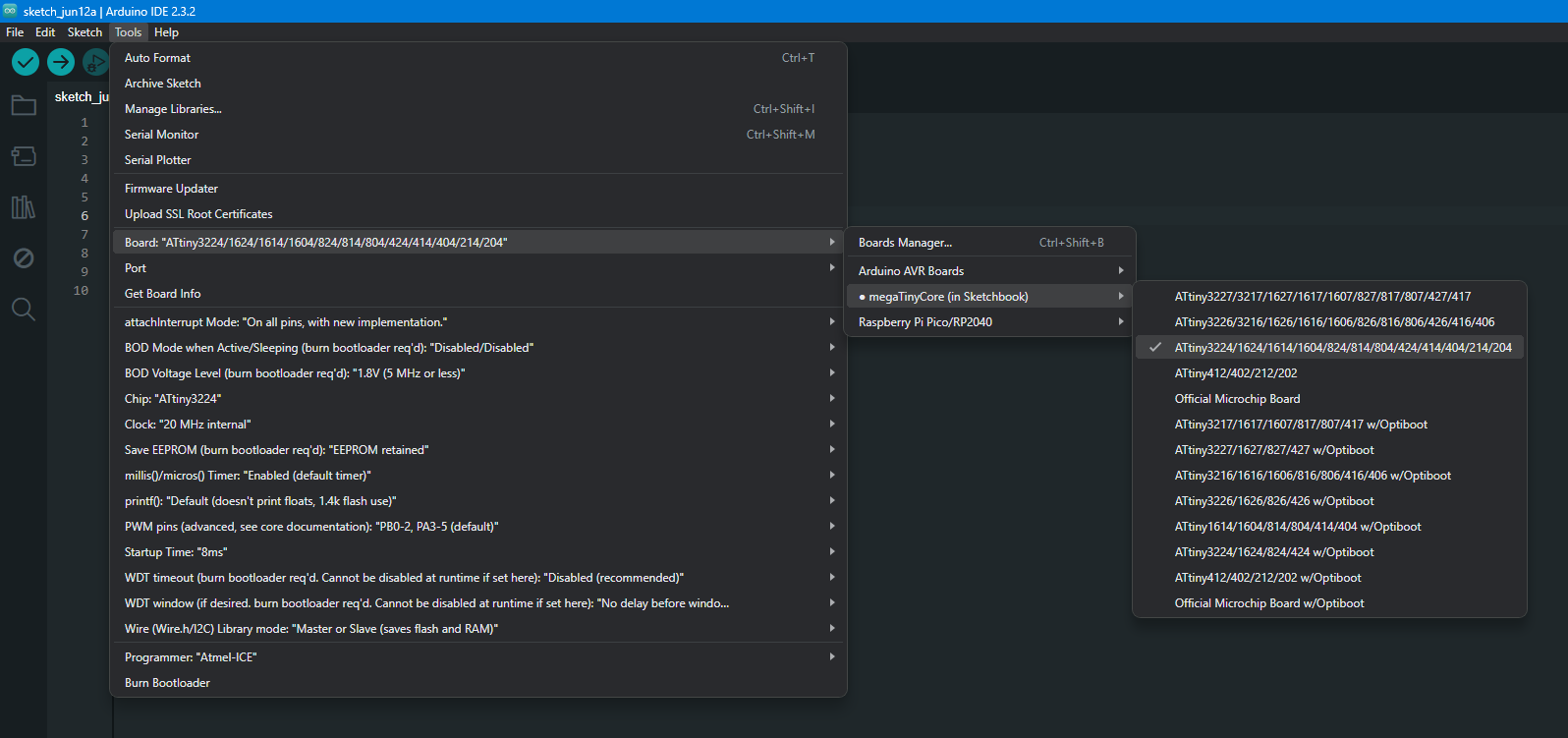
Task: Expand BOD Voltage Level submenu
Action: (478, 373)
